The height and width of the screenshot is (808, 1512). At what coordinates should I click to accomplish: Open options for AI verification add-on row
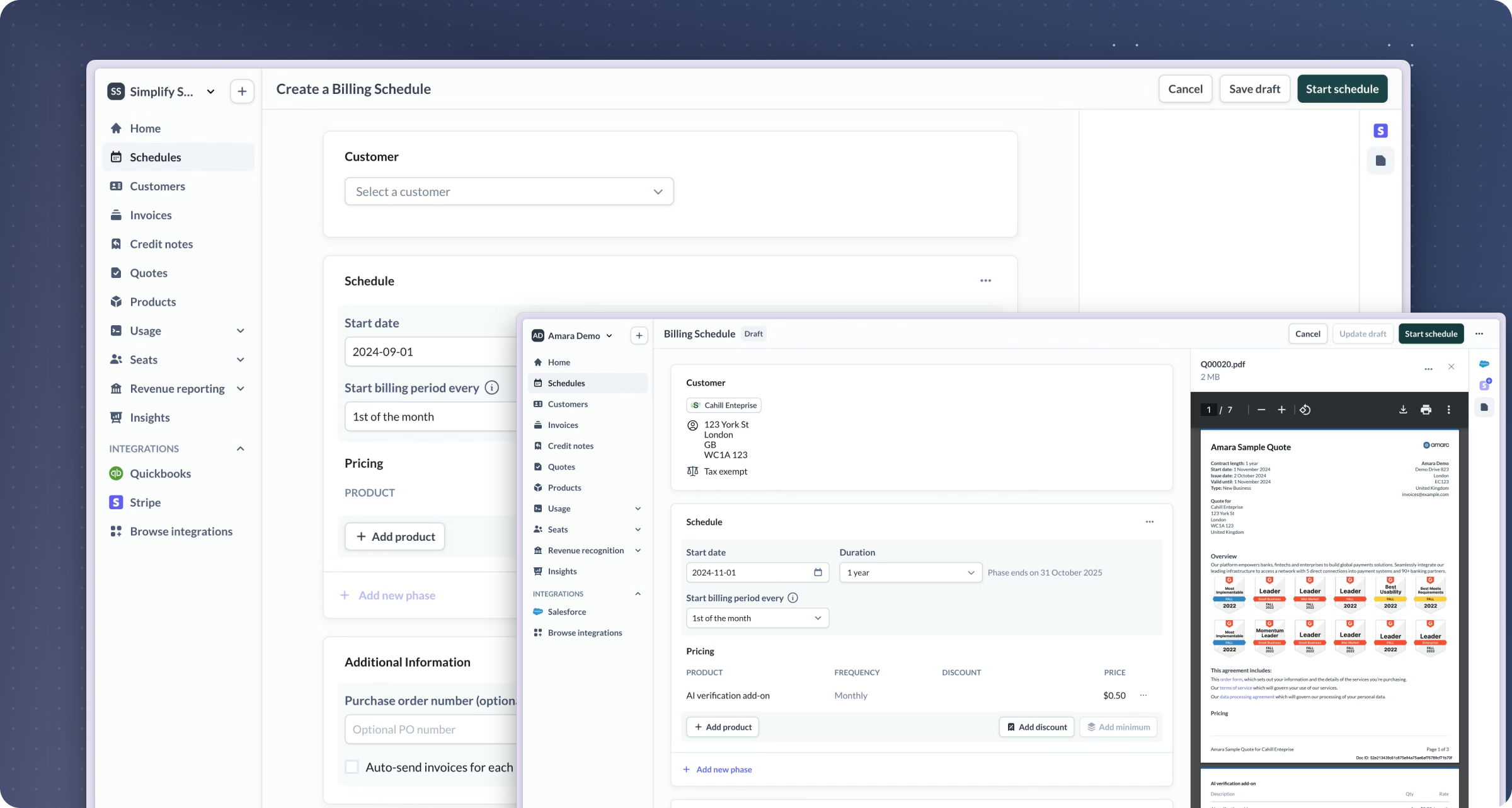click(x=1143, y=695)
